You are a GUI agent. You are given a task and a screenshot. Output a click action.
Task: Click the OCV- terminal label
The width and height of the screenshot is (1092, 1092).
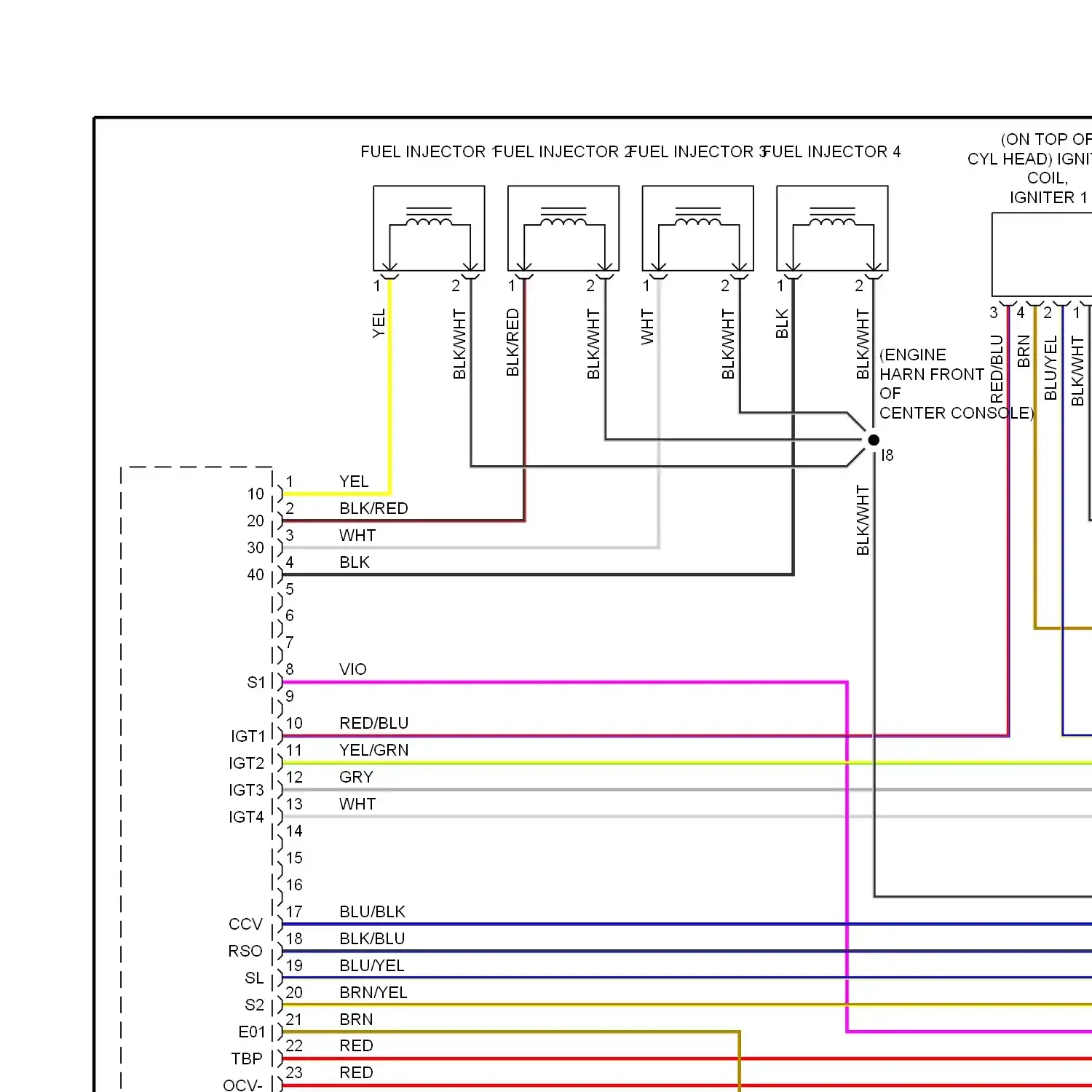(243, 1085)
